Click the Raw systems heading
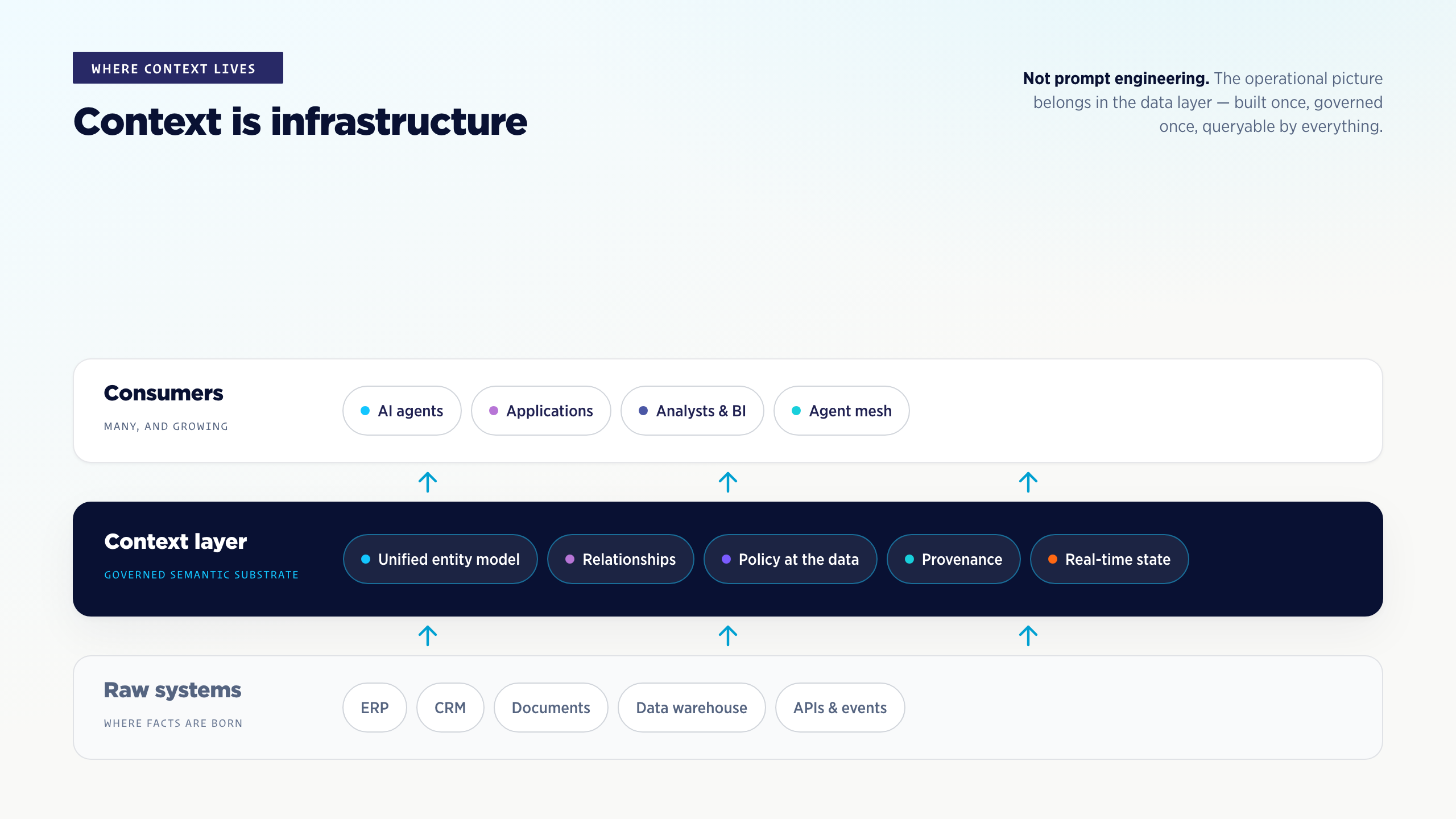The width and height of the screenshot is (1456, 819). [x=172, y=690]
